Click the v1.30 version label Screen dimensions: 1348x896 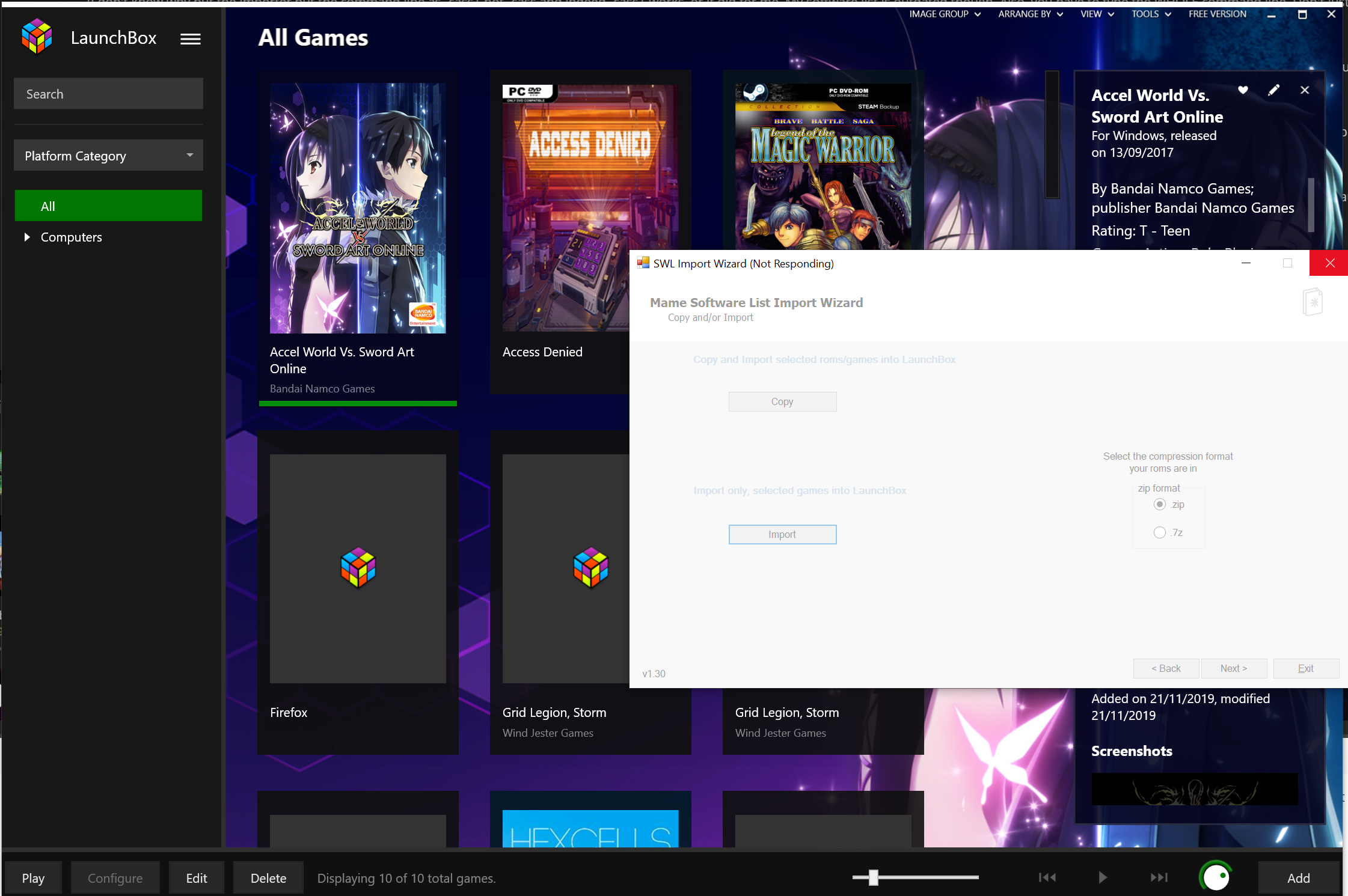tap(654, 674)
